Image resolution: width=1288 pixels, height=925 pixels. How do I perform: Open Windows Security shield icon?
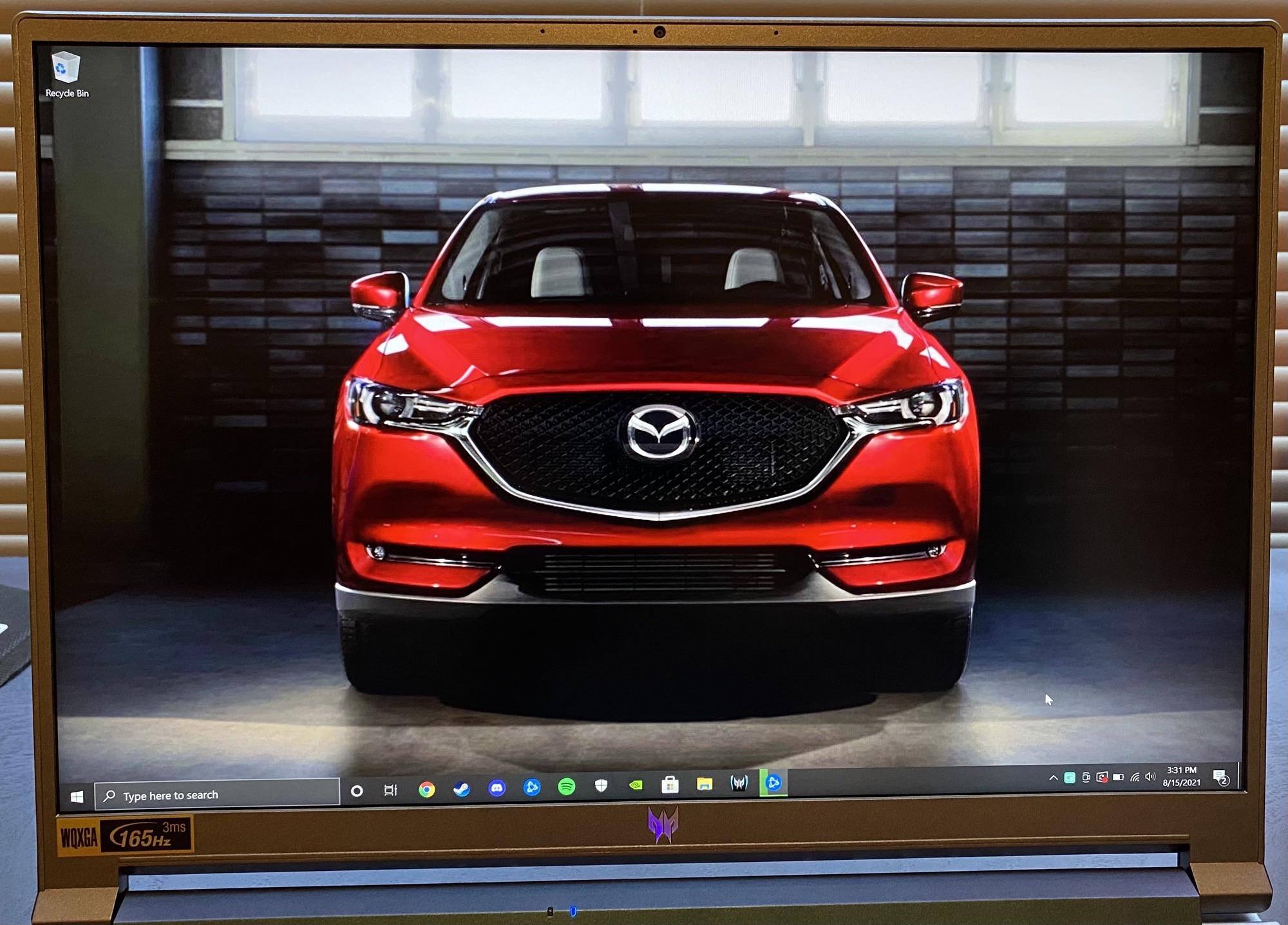[x=601, y=785]
